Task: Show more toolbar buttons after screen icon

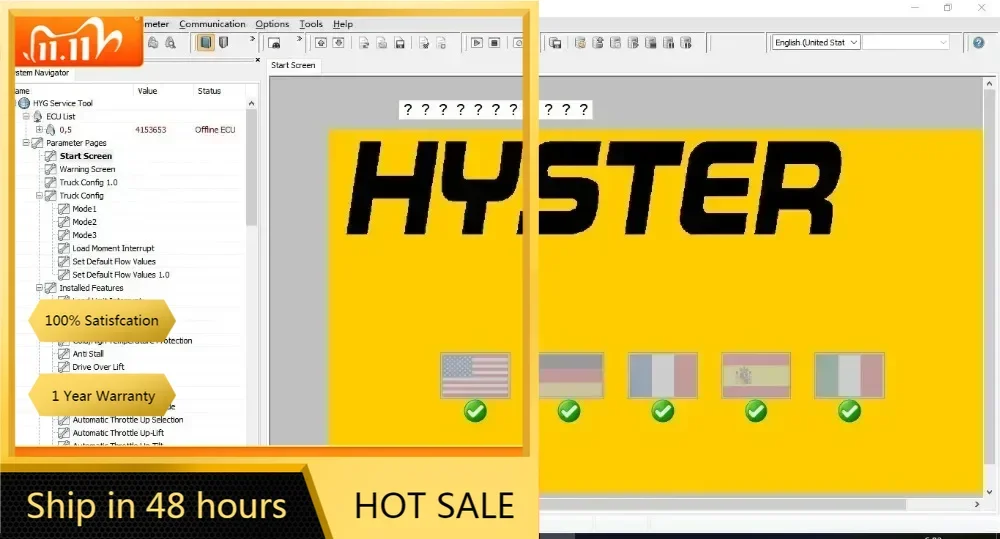Action: click(299, 39)
